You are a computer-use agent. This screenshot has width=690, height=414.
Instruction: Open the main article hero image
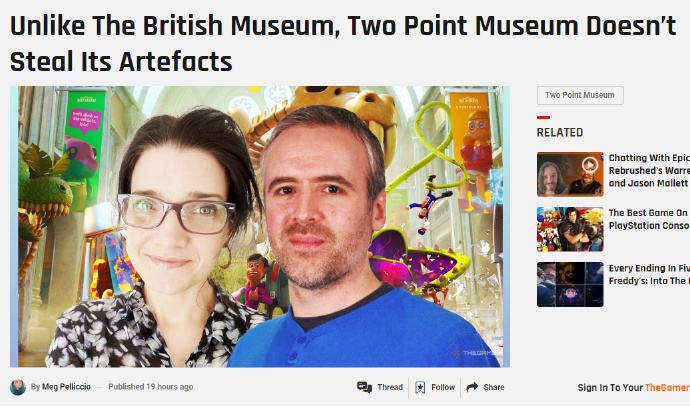point(260,227)
